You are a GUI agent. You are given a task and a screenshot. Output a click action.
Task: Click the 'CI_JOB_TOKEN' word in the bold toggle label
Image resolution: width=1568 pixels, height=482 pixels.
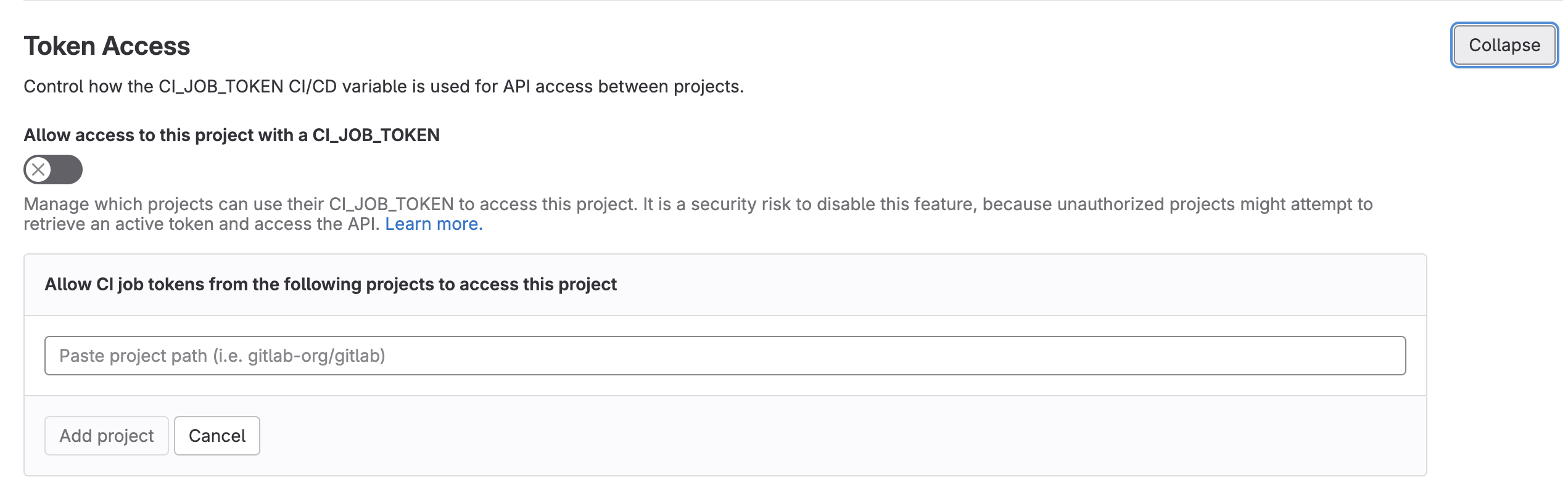pos(376,135)
